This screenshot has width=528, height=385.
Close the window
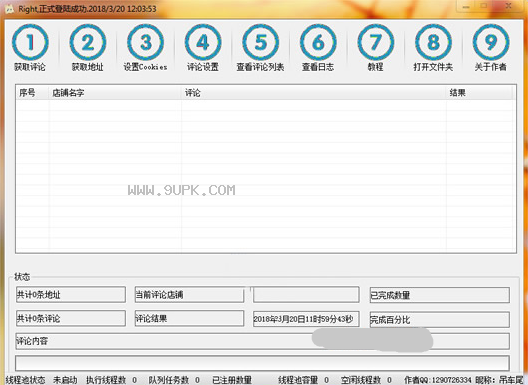click(x=509, y=6)
